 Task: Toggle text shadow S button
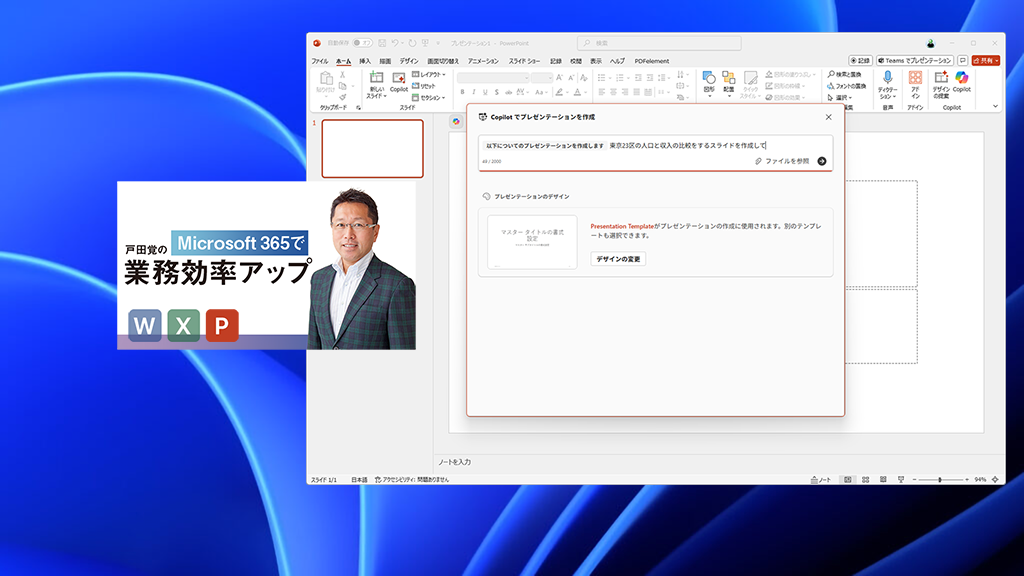click(496, 92)
